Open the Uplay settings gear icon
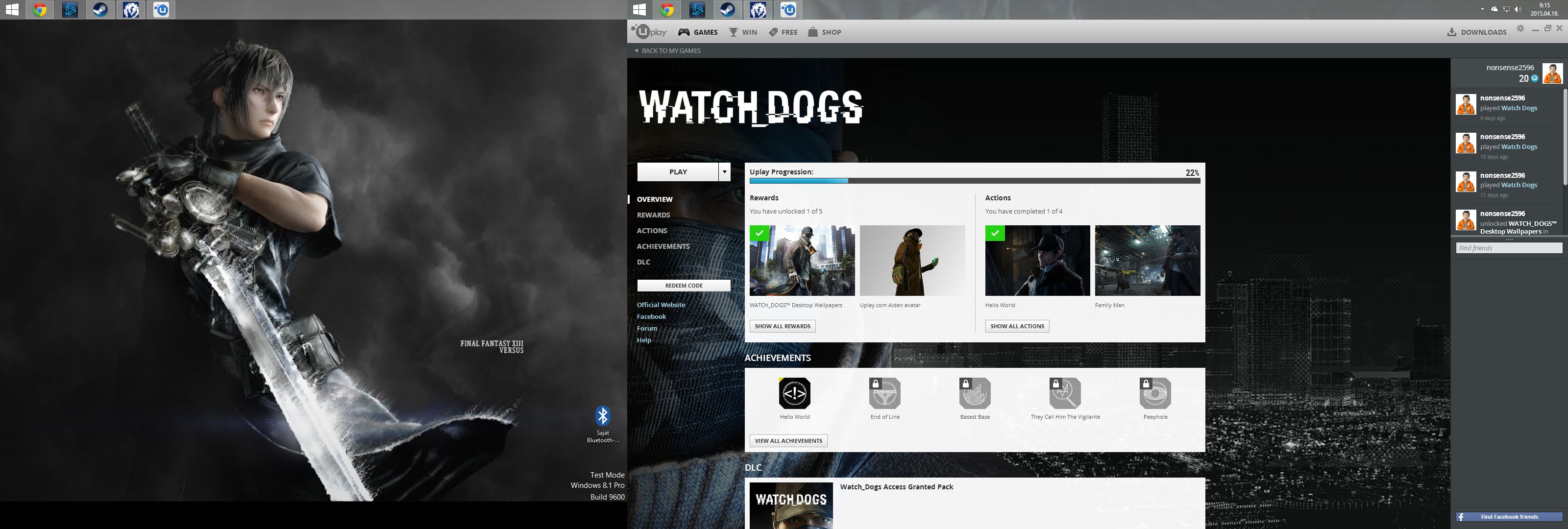The image size is (1568, 529). tap(1520, 28)
